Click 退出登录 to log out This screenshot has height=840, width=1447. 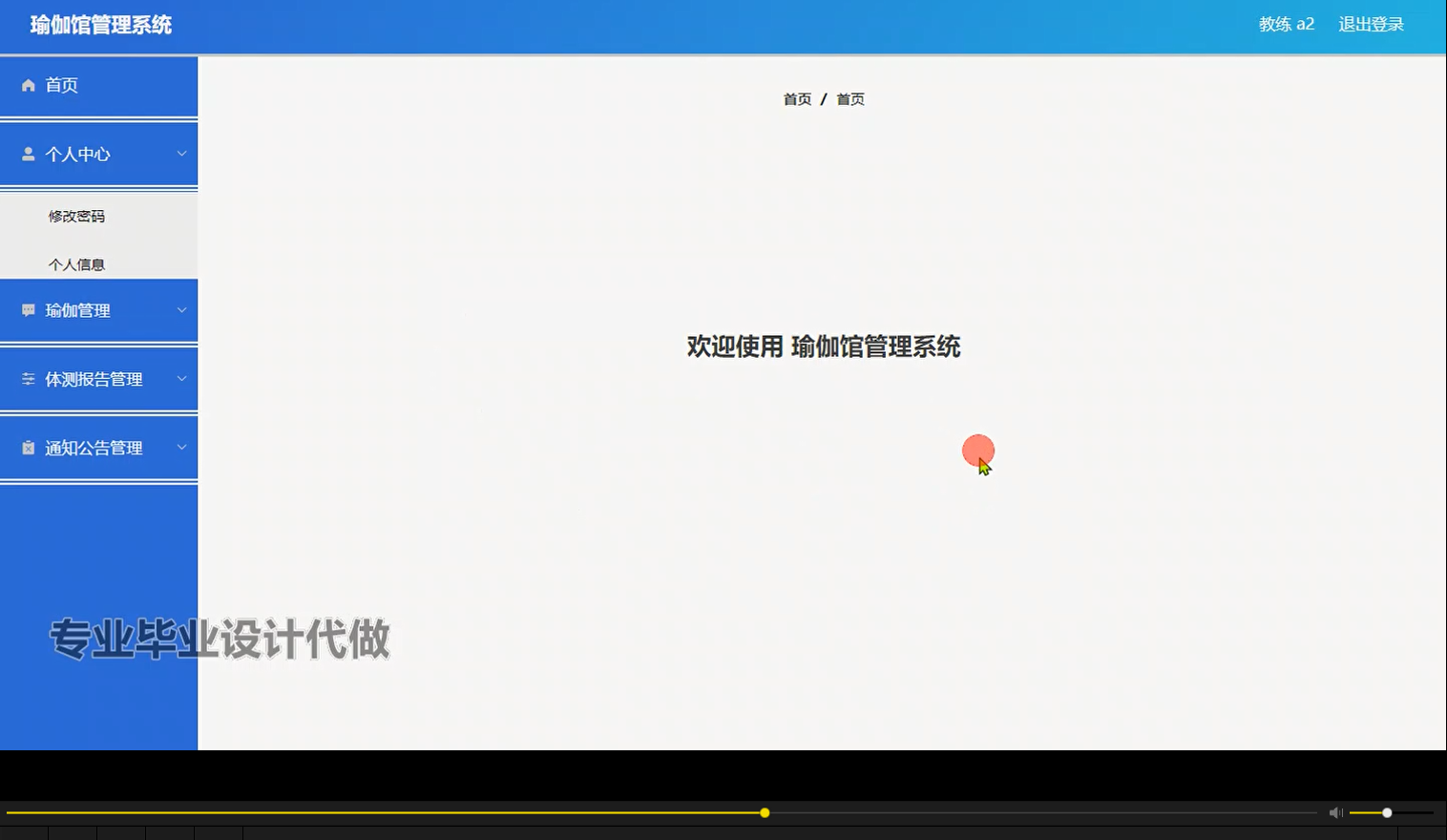[x=1371, y=24]
